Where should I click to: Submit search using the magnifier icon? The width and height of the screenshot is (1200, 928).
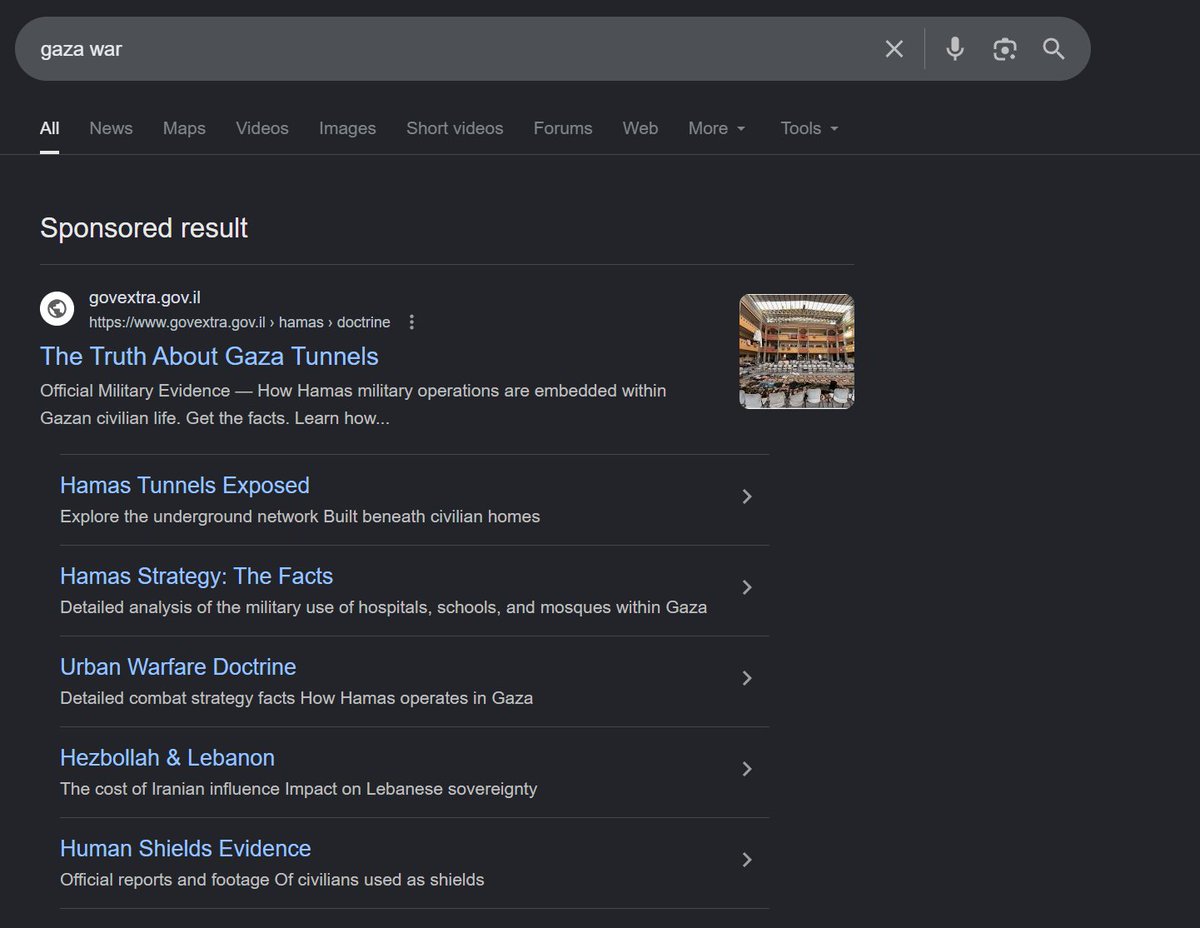[x=1054, y=49]
